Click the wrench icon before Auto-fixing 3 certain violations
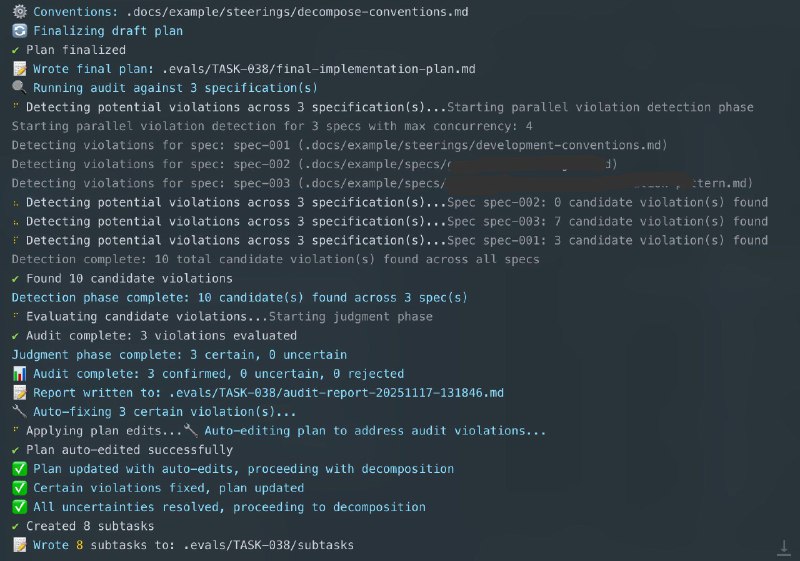800x561 pixels. click(x=19, y=411)
